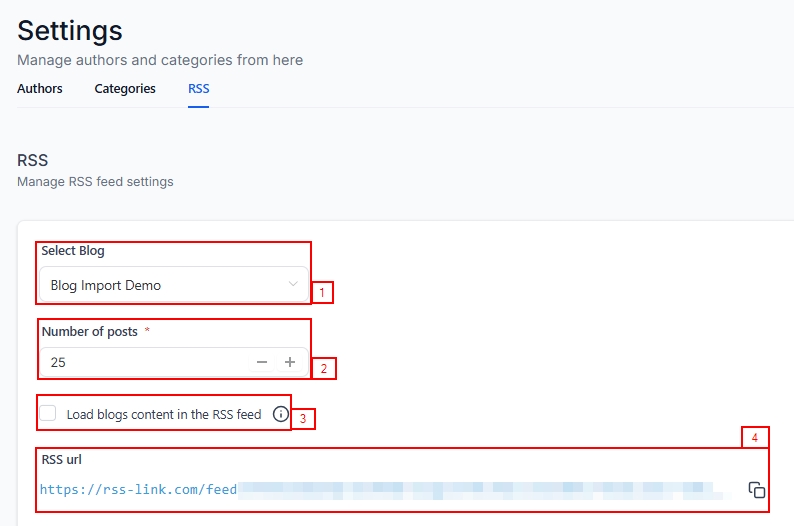Copy the RSS url to clipboard
This screenshot has width=794, height=526.
pos(757,490)
